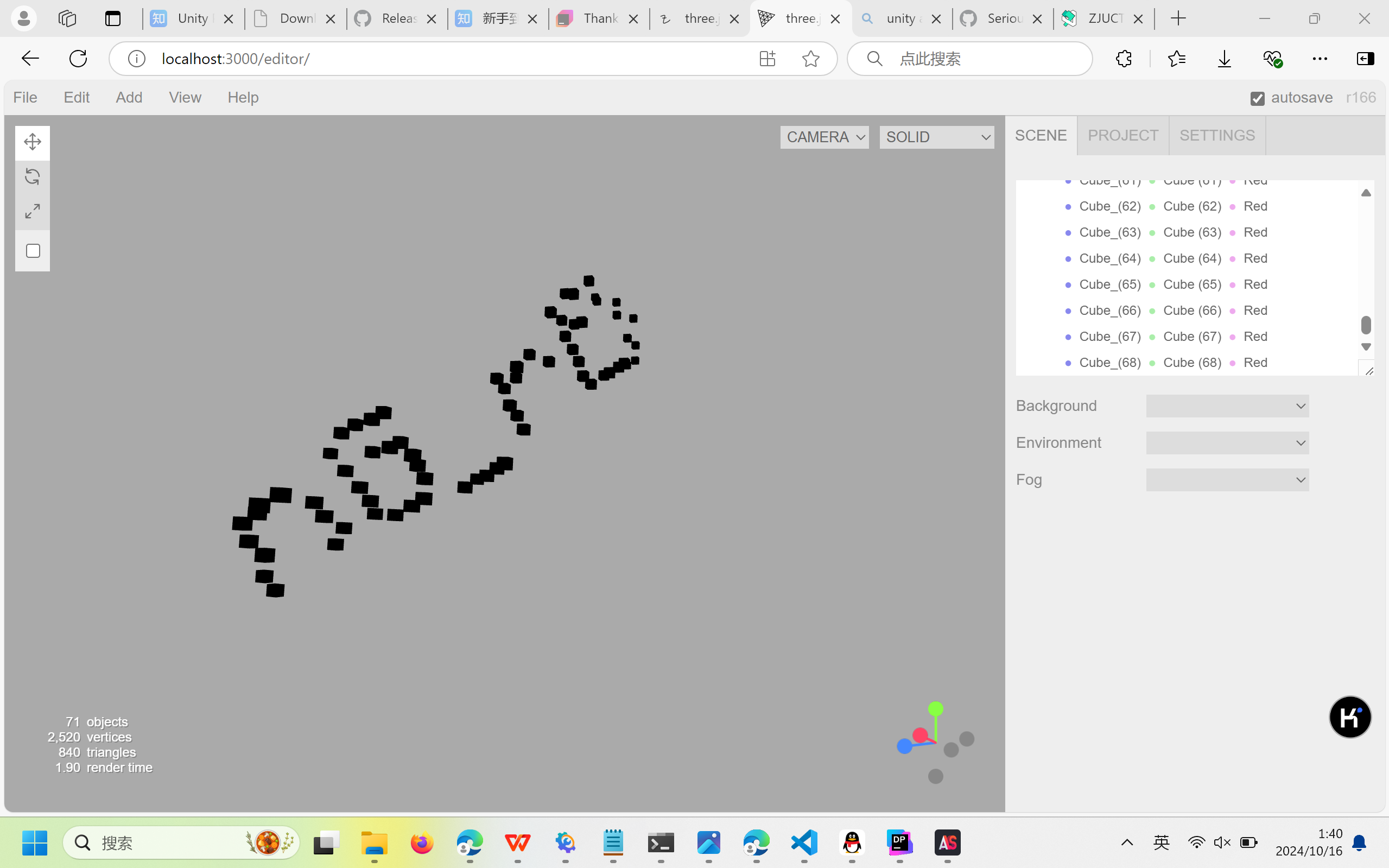Select Cube_(64) in the scene outliner
Image resolution: width=1389 pixels, height=868 pixels.
(x=1109, y=258)
